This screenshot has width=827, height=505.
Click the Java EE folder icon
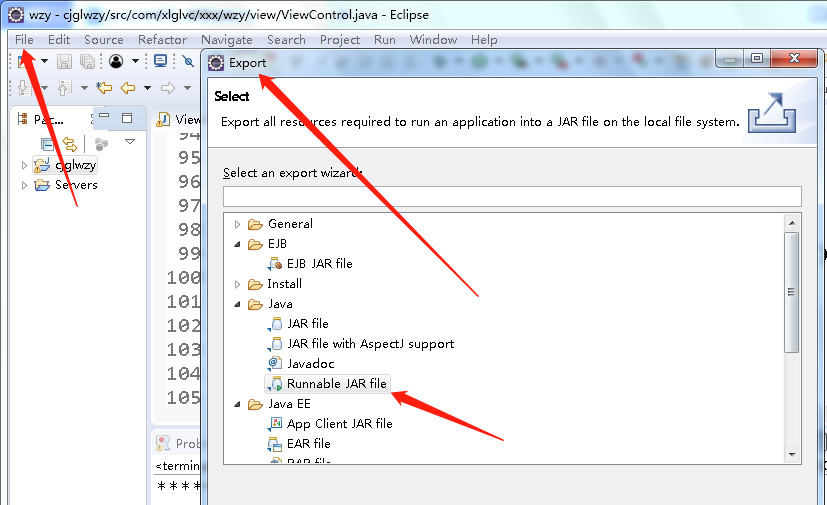pos(255,405)
